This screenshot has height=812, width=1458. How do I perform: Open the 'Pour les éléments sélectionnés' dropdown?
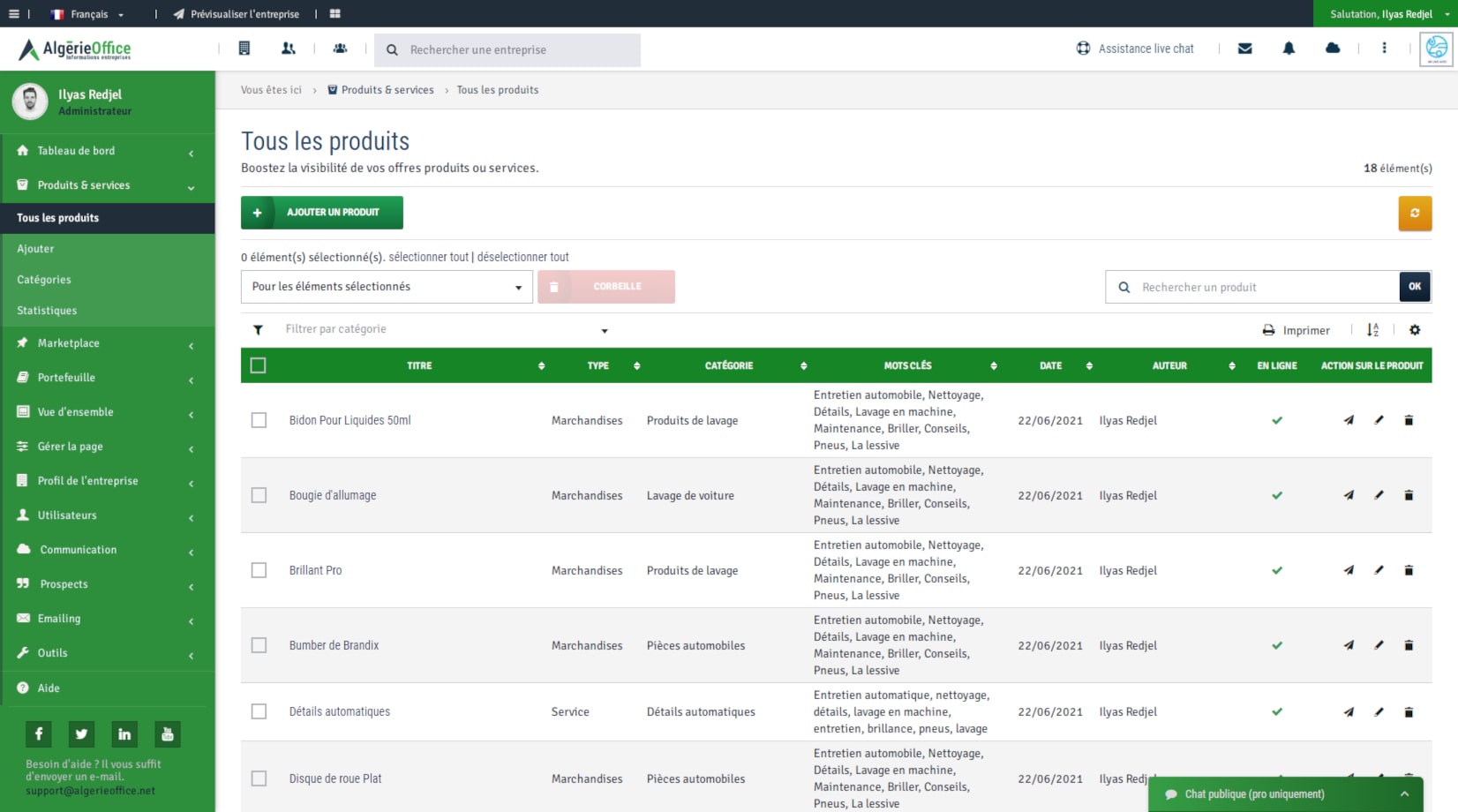click(x=387, y=287)
